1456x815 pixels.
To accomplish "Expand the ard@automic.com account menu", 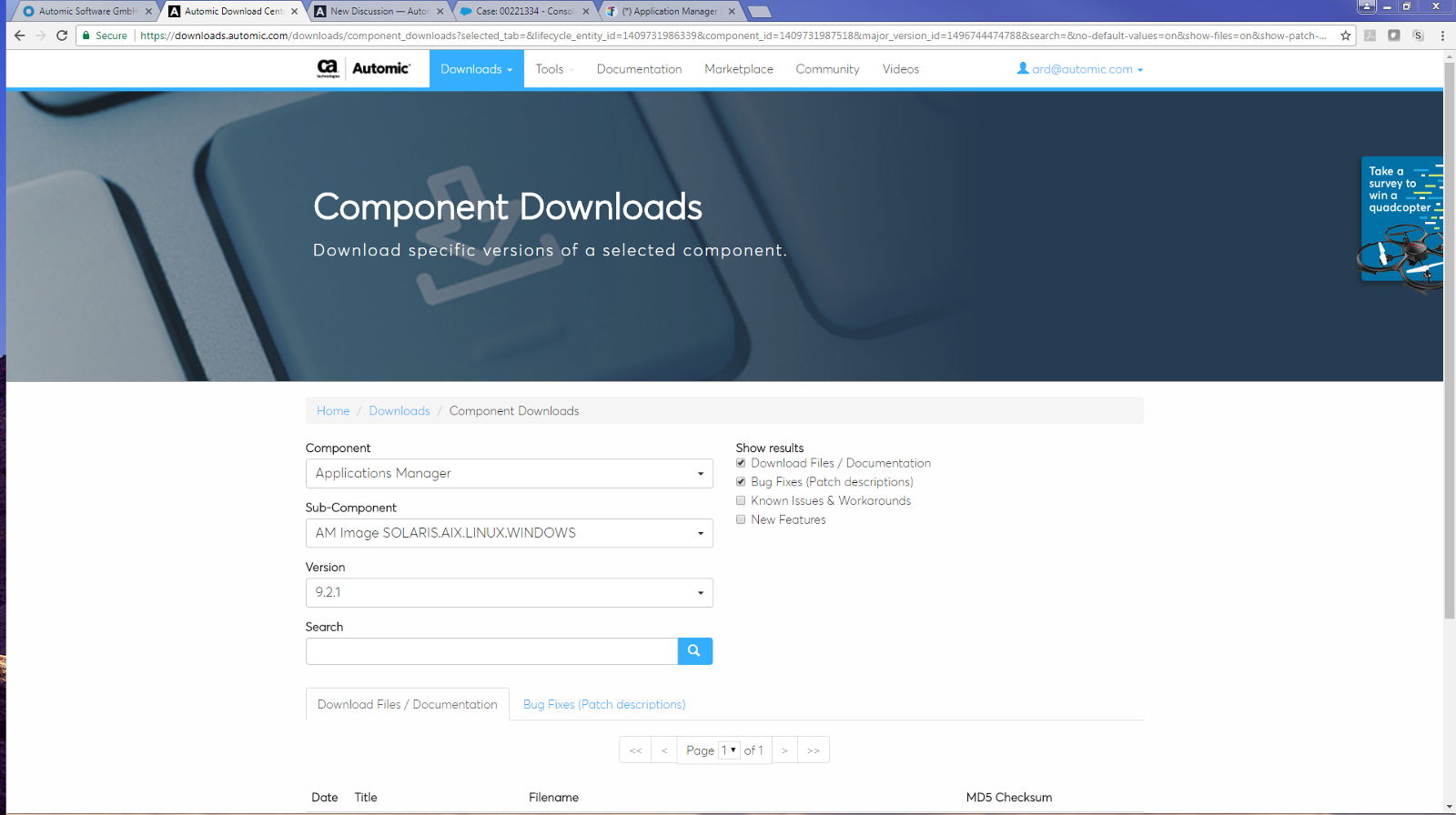I will [1080, 69].
